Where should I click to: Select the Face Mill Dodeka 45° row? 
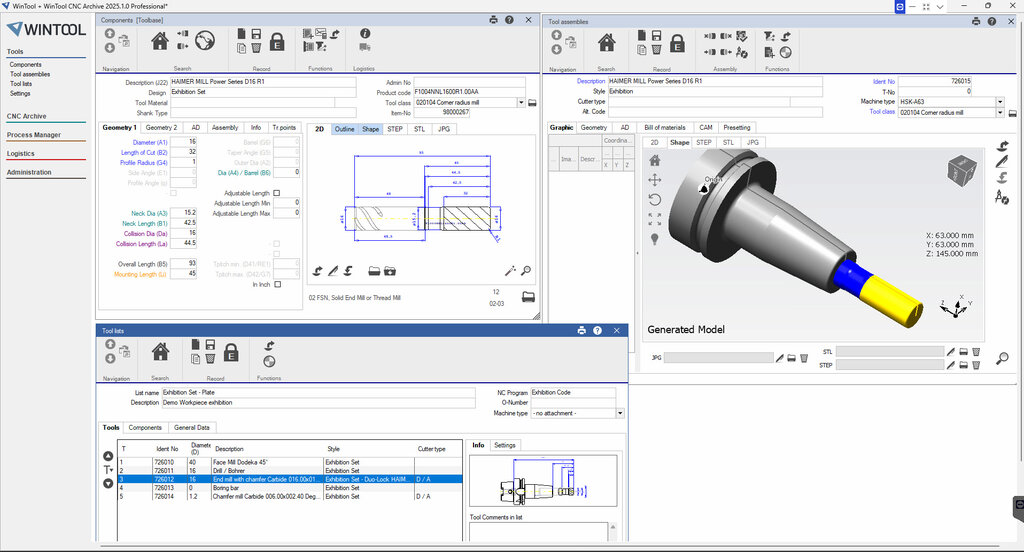(290, 462)
